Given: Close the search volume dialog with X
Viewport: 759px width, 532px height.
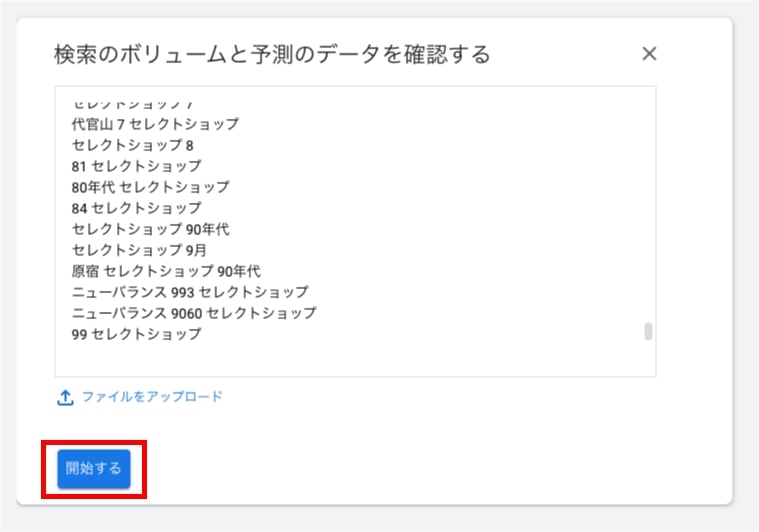Looking at the screenshot, I should tap(649, 54).
